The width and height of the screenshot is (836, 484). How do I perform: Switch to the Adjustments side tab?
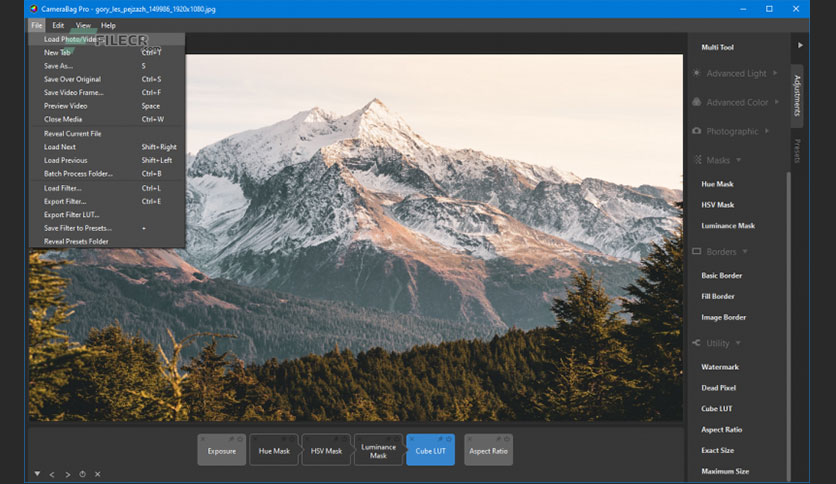pos(797,95)
